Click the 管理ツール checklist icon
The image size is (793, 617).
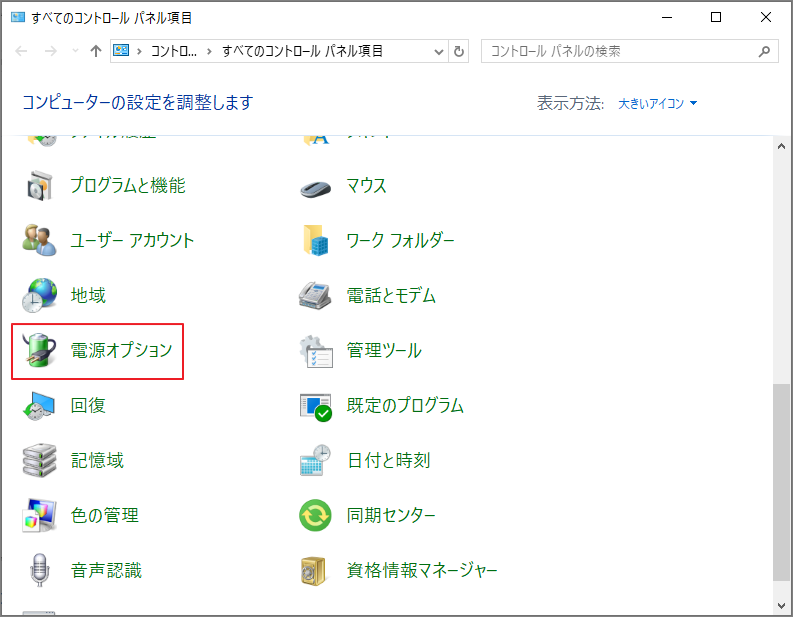[x=316, y=351]
